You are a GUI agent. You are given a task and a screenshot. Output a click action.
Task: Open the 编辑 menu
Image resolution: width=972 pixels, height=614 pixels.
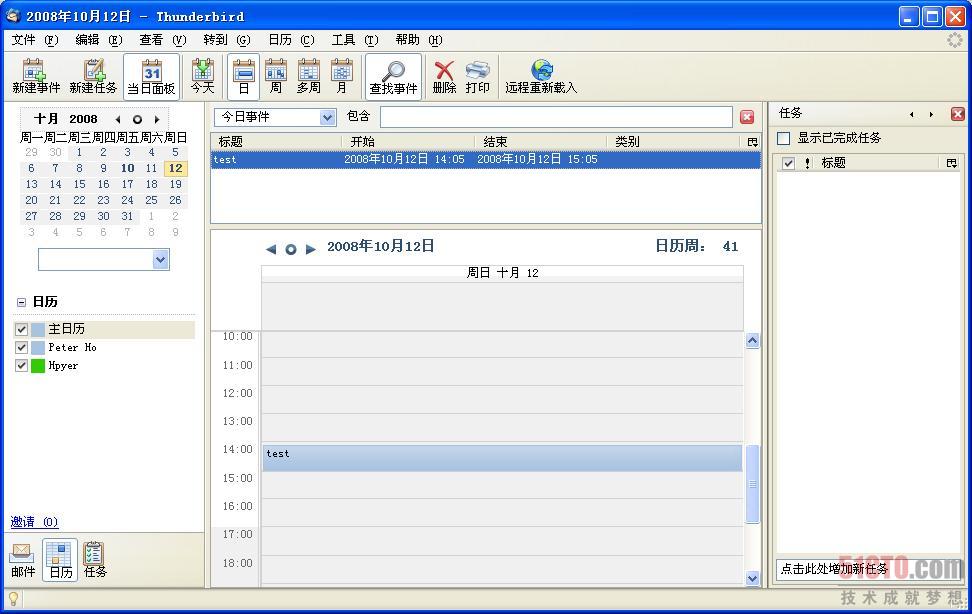(x=99, y=40)
